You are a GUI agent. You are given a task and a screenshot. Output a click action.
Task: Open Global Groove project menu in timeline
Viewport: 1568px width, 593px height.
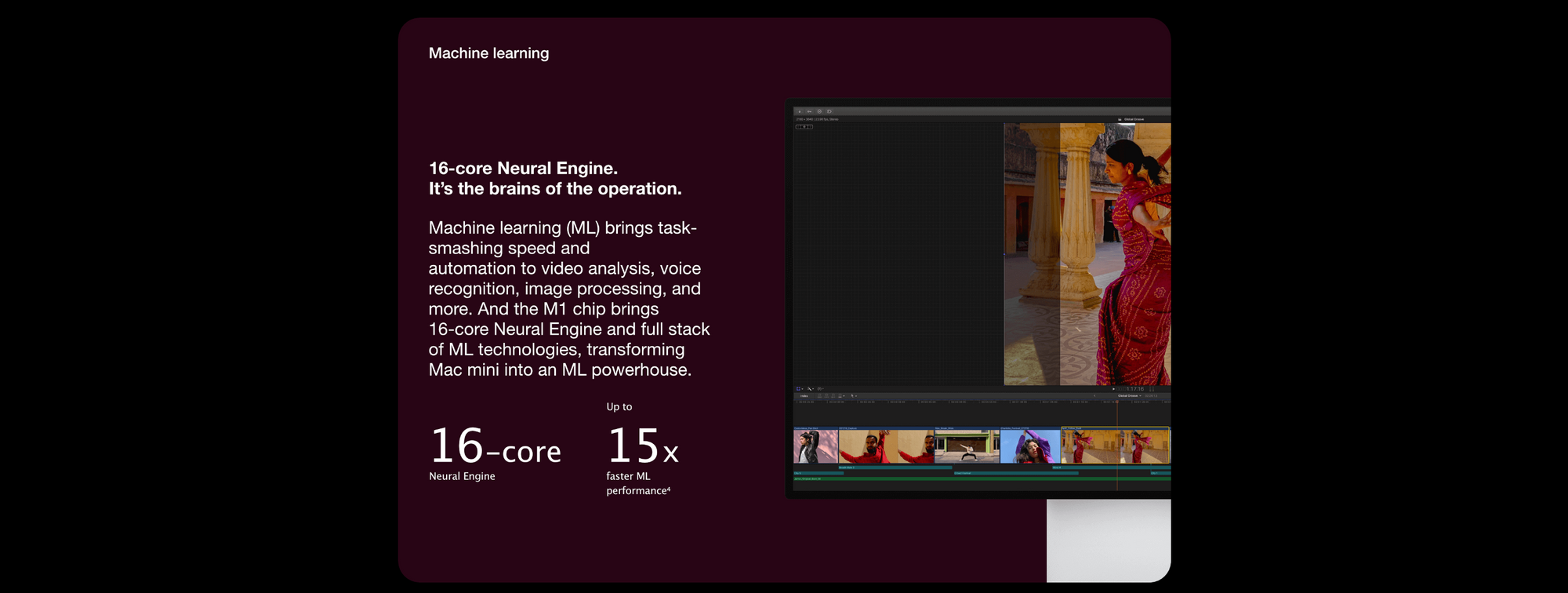coord(1129,396)
